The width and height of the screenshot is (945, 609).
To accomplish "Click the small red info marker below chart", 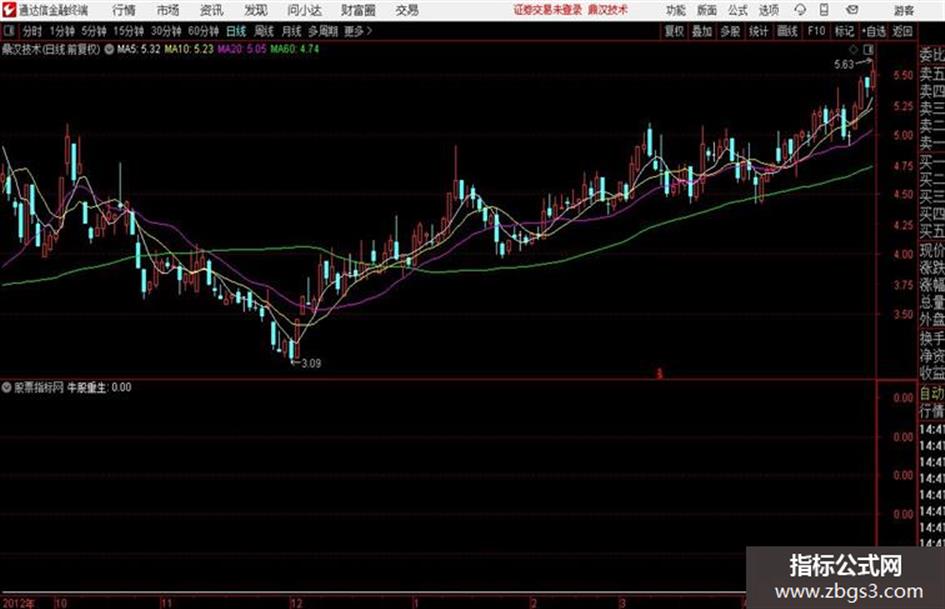I will 659,374.
